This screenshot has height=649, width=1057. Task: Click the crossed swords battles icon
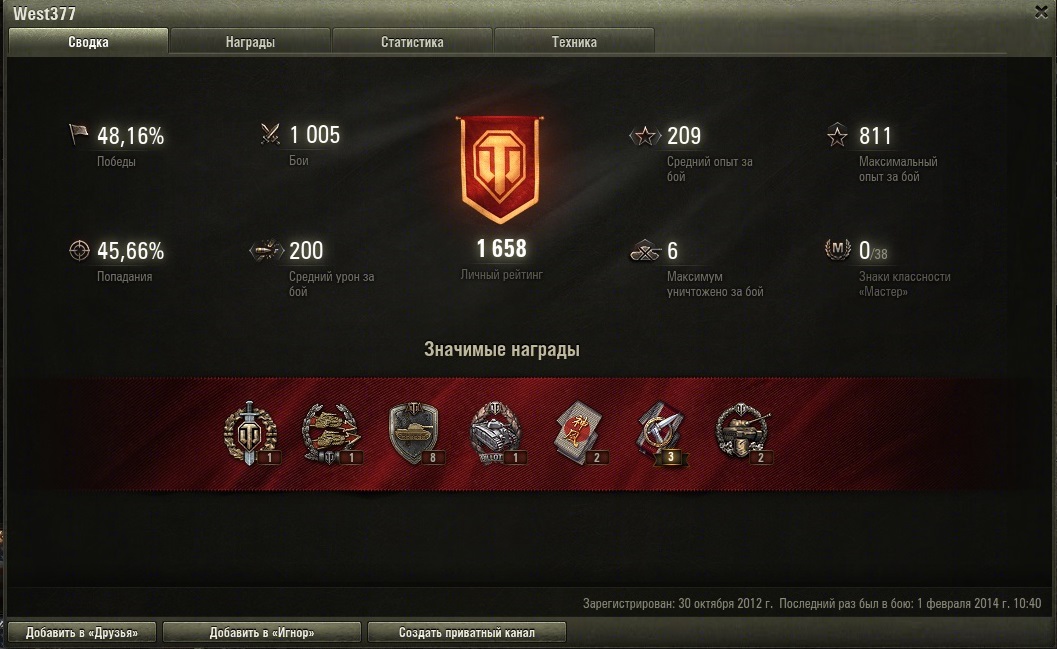coord(270,133)
